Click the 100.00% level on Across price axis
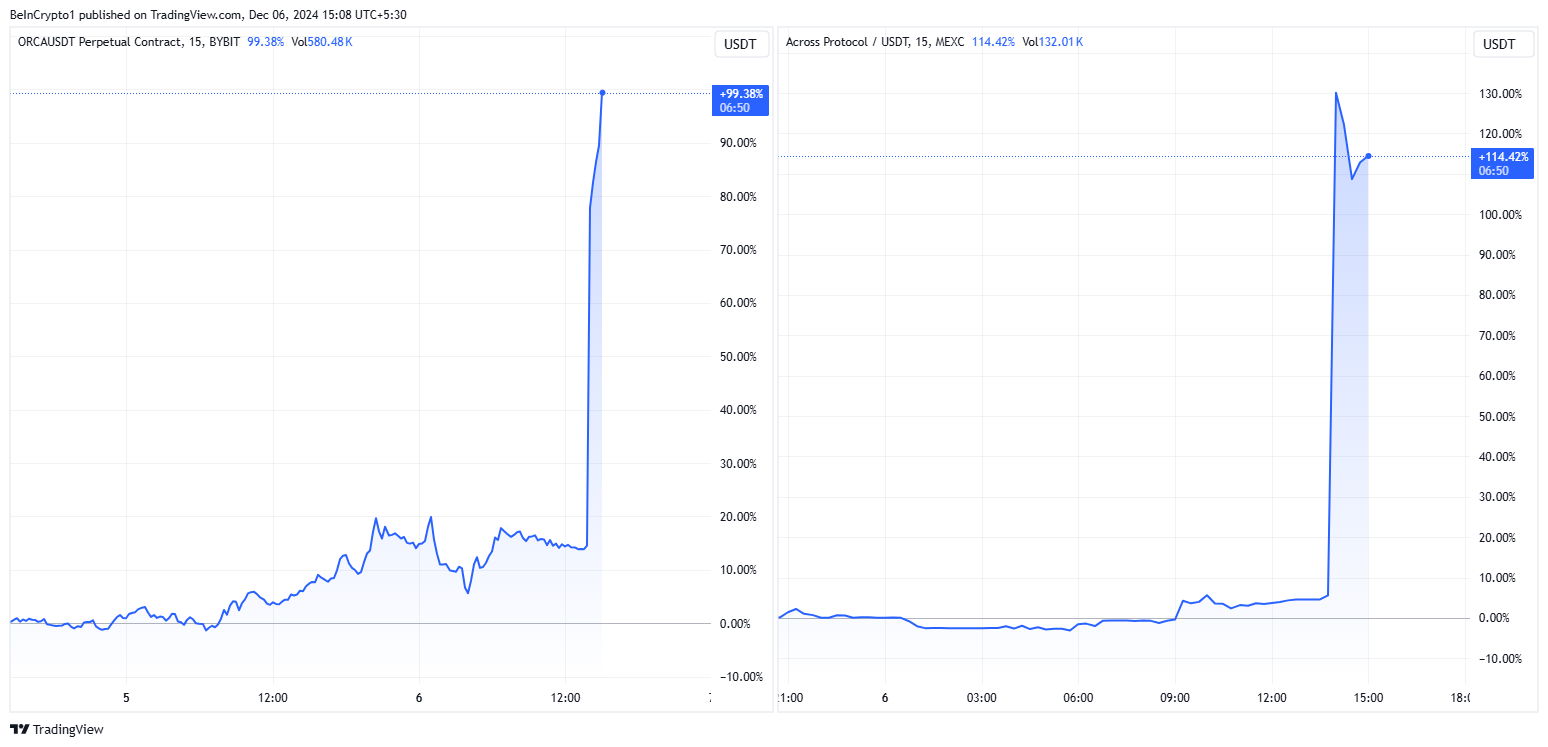The image size is (1548, 747). pos(1500,214)
